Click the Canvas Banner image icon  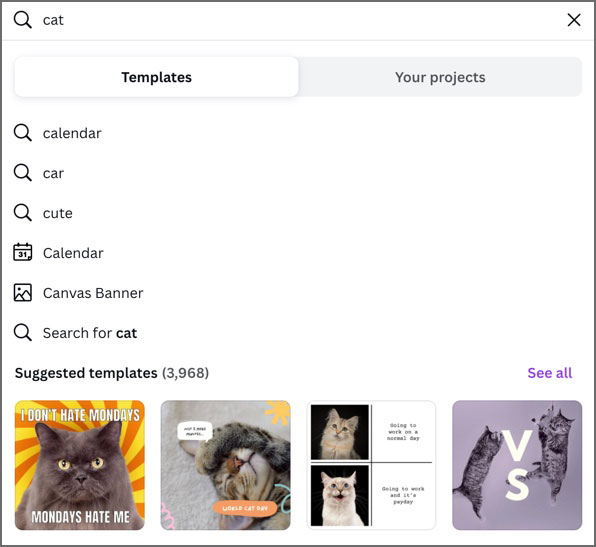click(x=22, y=293)
